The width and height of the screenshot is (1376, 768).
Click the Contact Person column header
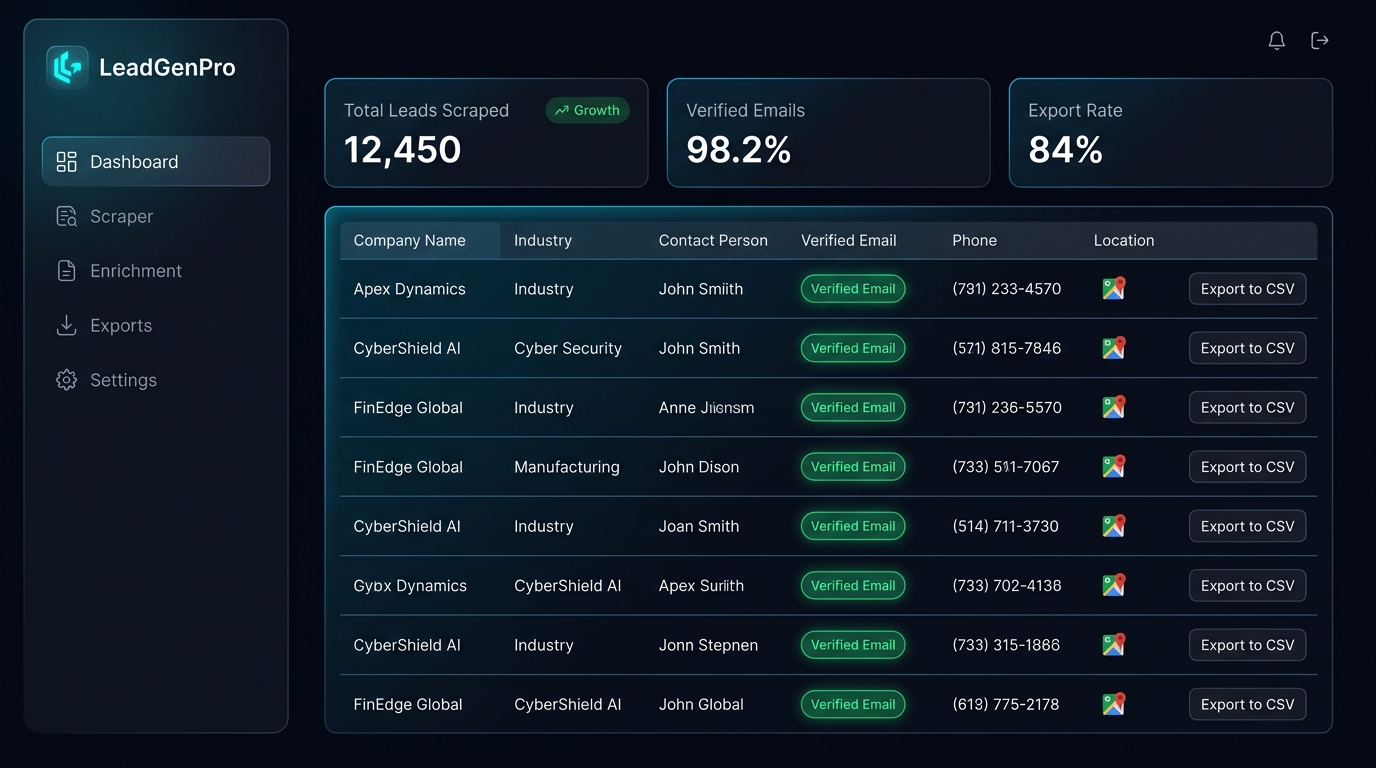pyautogui.click(x=713, y=240)
